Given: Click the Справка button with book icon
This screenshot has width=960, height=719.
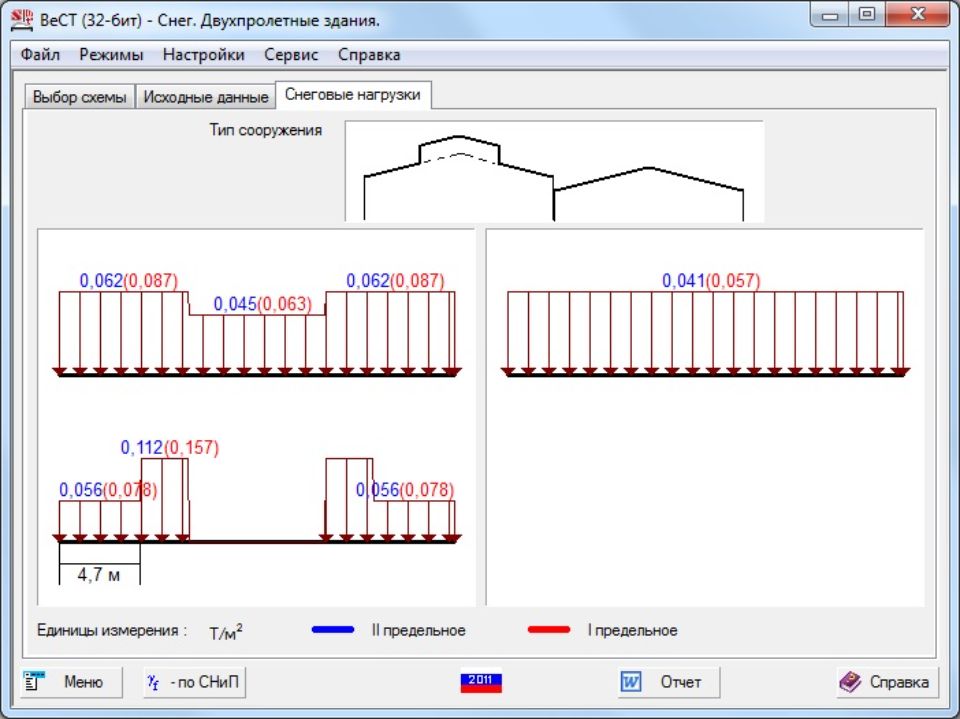Looking at the screenshot, I should (886, 682).
